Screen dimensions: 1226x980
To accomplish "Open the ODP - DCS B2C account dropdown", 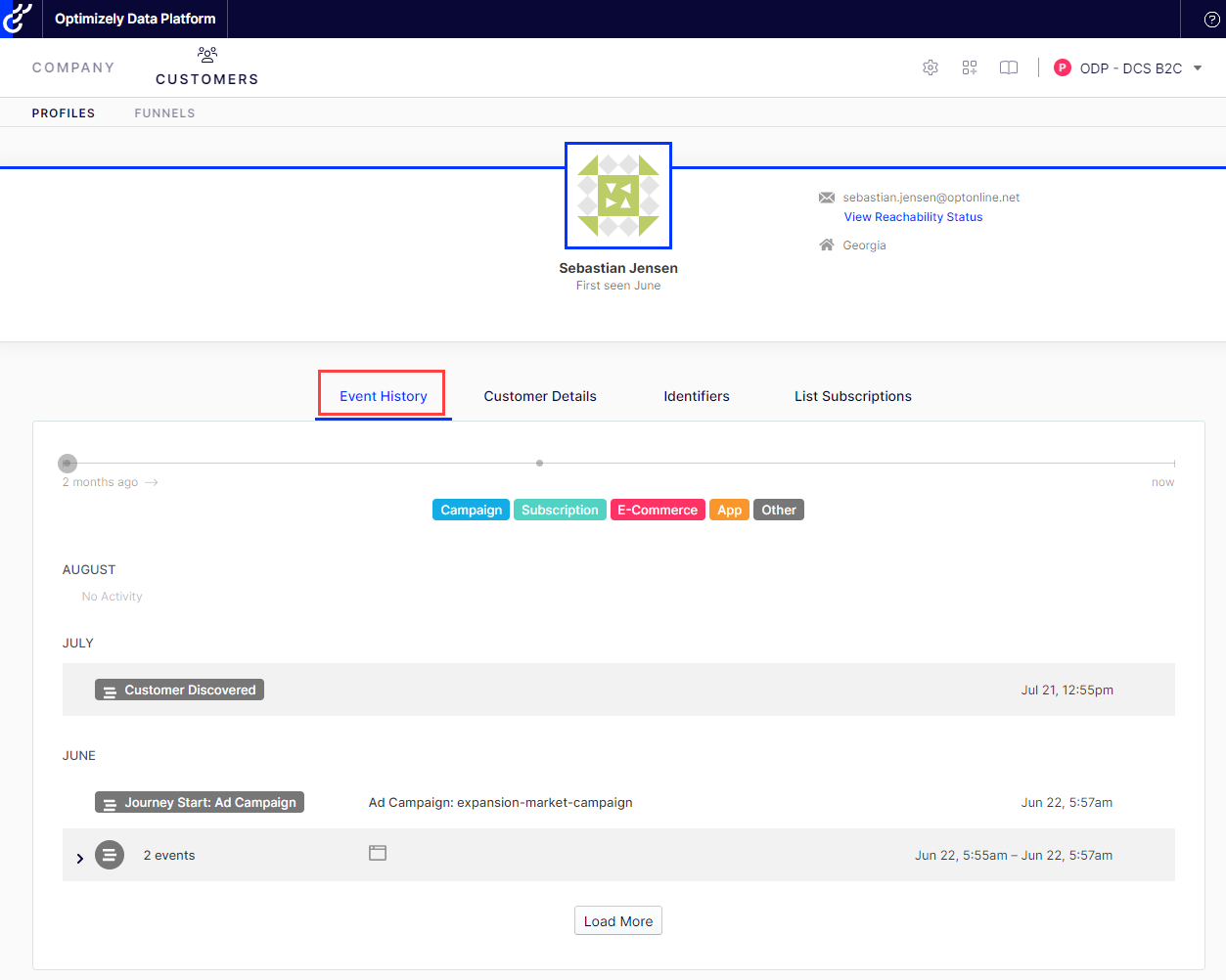I will (x=1130, y=67).
